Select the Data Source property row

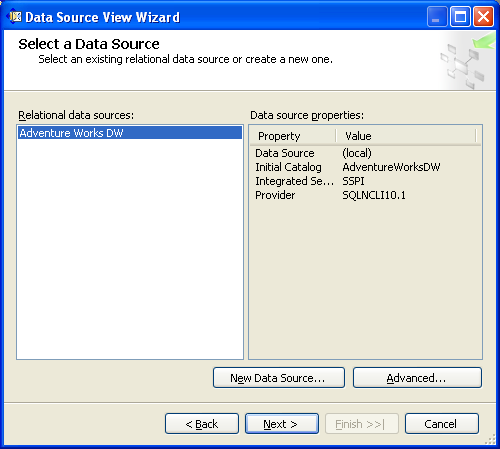point(365,153)
